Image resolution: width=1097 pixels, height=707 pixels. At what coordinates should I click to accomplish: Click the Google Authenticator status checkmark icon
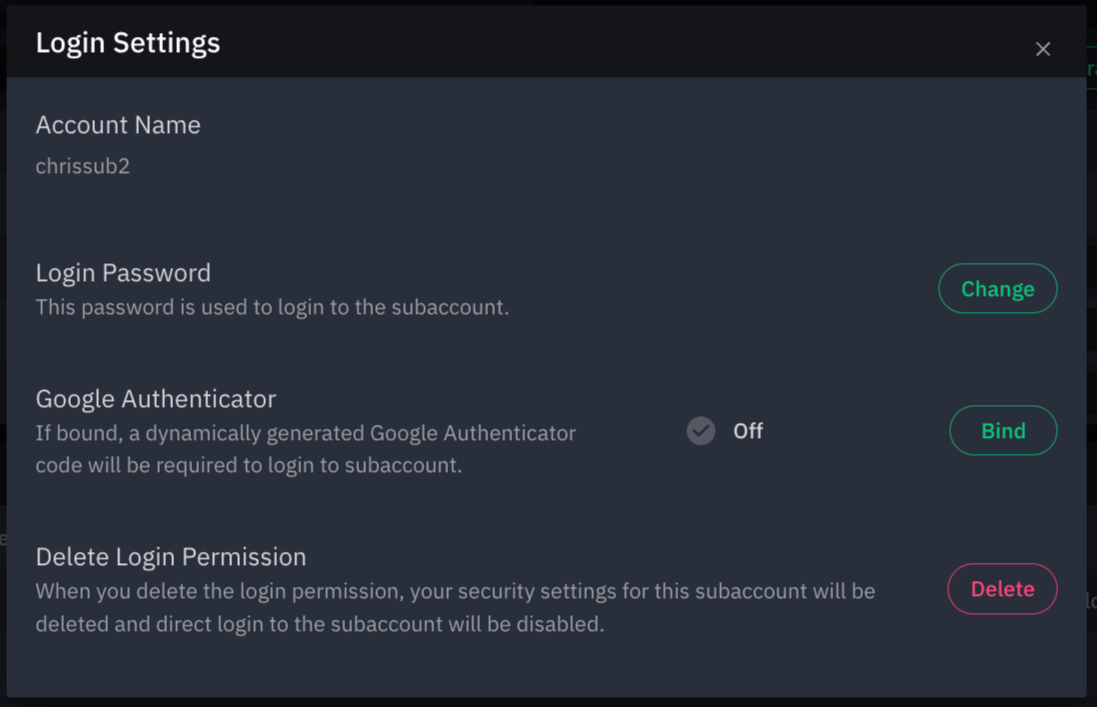coord(700,431)
